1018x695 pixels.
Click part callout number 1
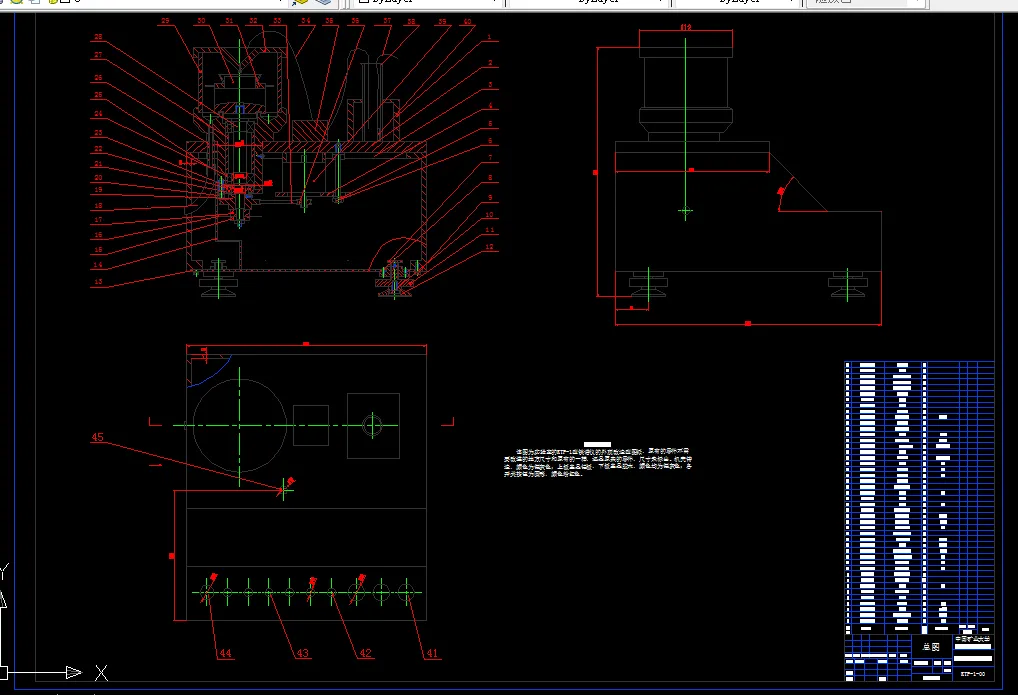pyautogui.click(x=490, y=37)
